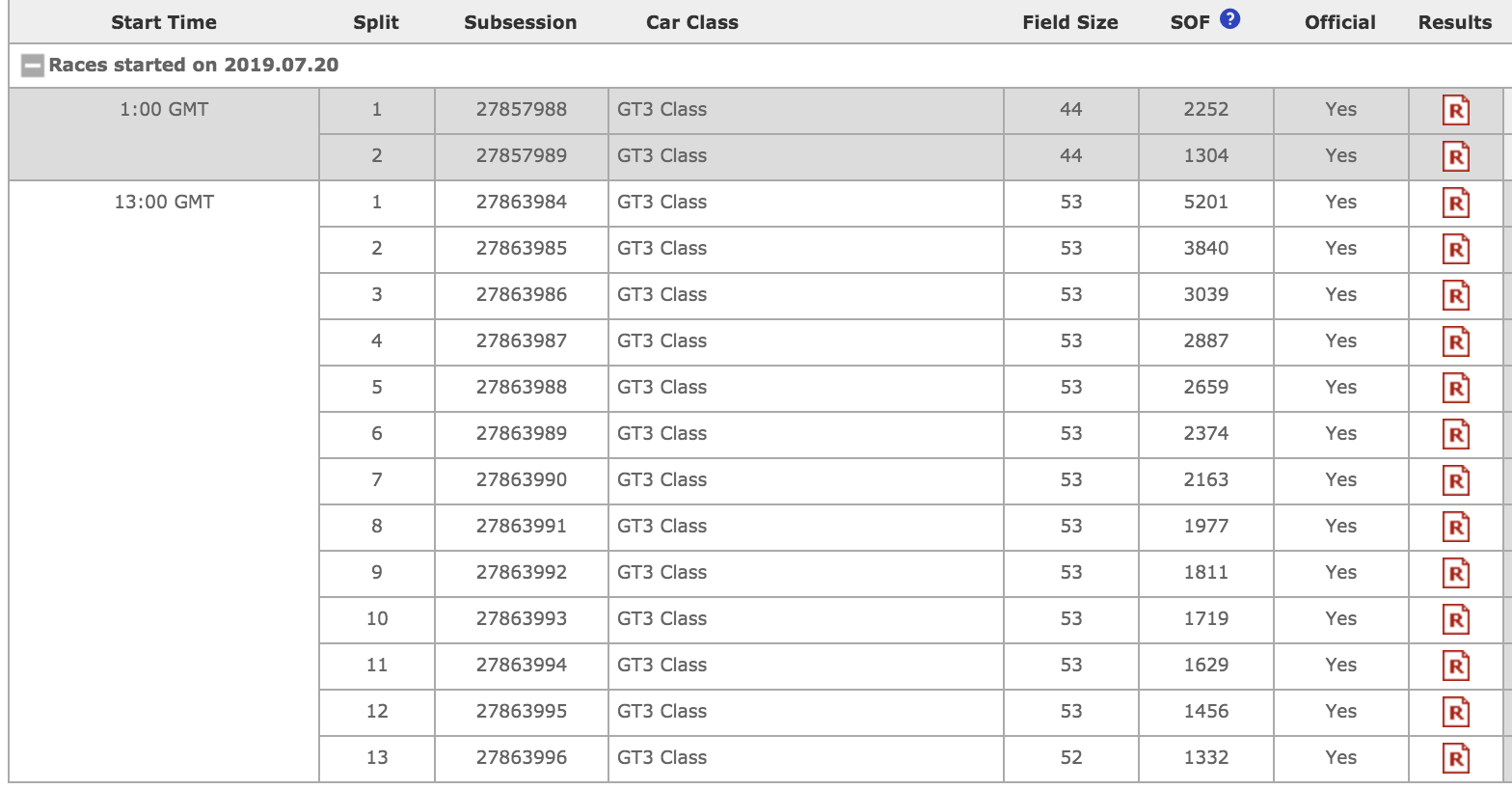The width and height of the screenshot is (1512, 789).
Task: Select the 13:00 GMT start time cell
Action: point(164,203)
